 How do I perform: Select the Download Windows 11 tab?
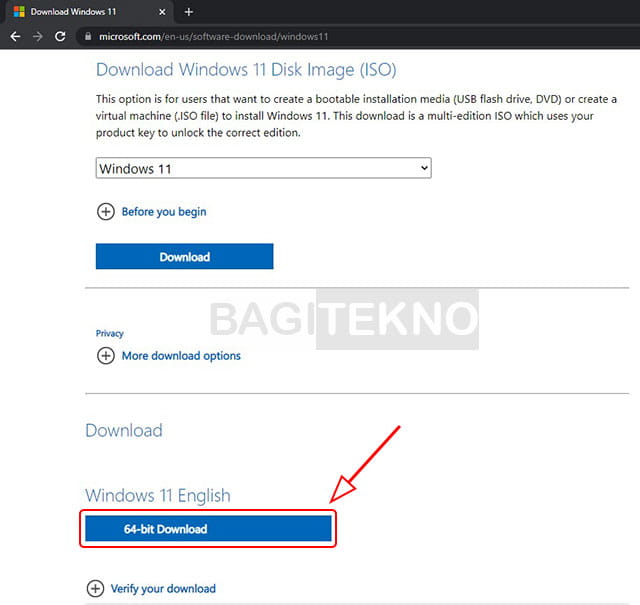89,12
